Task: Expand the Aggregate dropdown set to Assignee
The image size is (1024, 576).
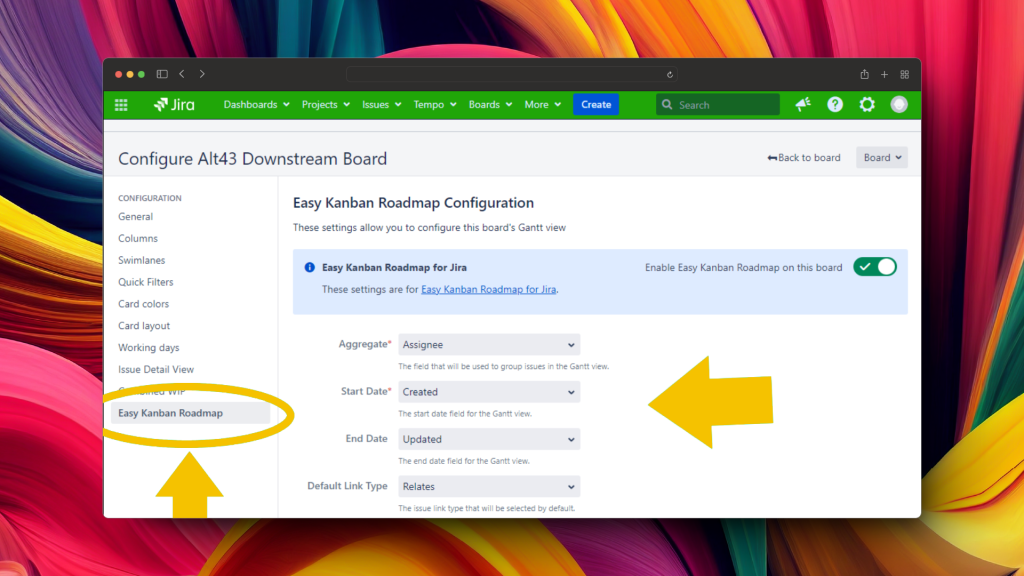Action: (489, 345)
